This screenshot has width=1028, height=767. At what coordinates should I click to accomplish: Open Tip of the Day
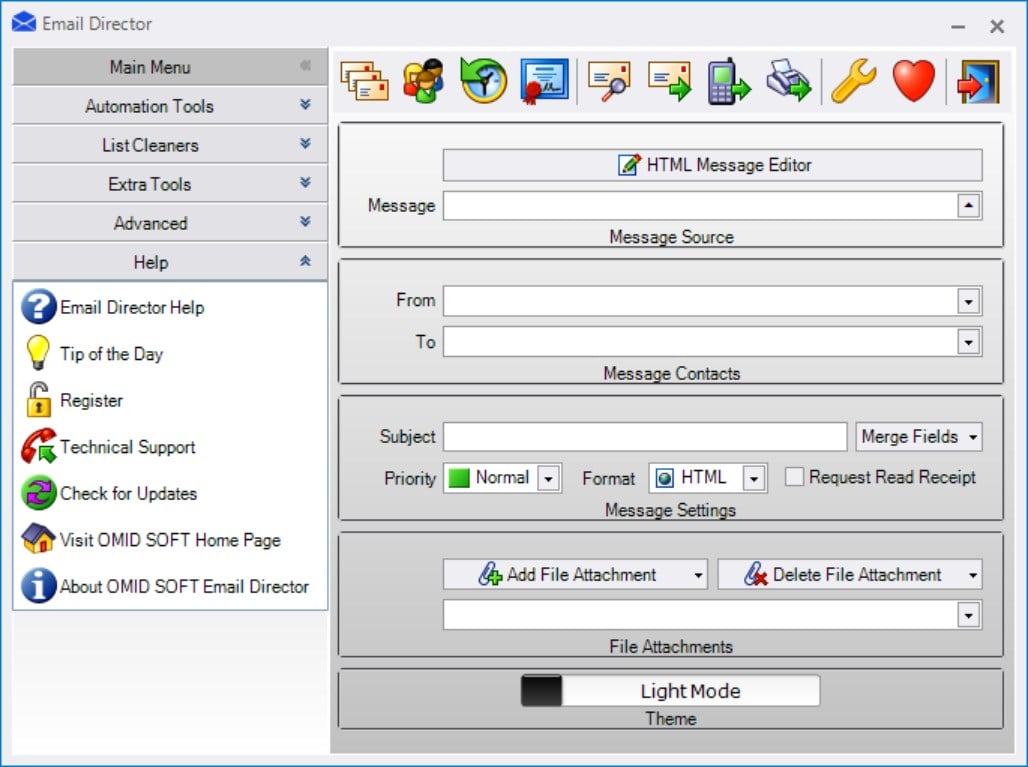pyautogui.click(x=111, y=353)
